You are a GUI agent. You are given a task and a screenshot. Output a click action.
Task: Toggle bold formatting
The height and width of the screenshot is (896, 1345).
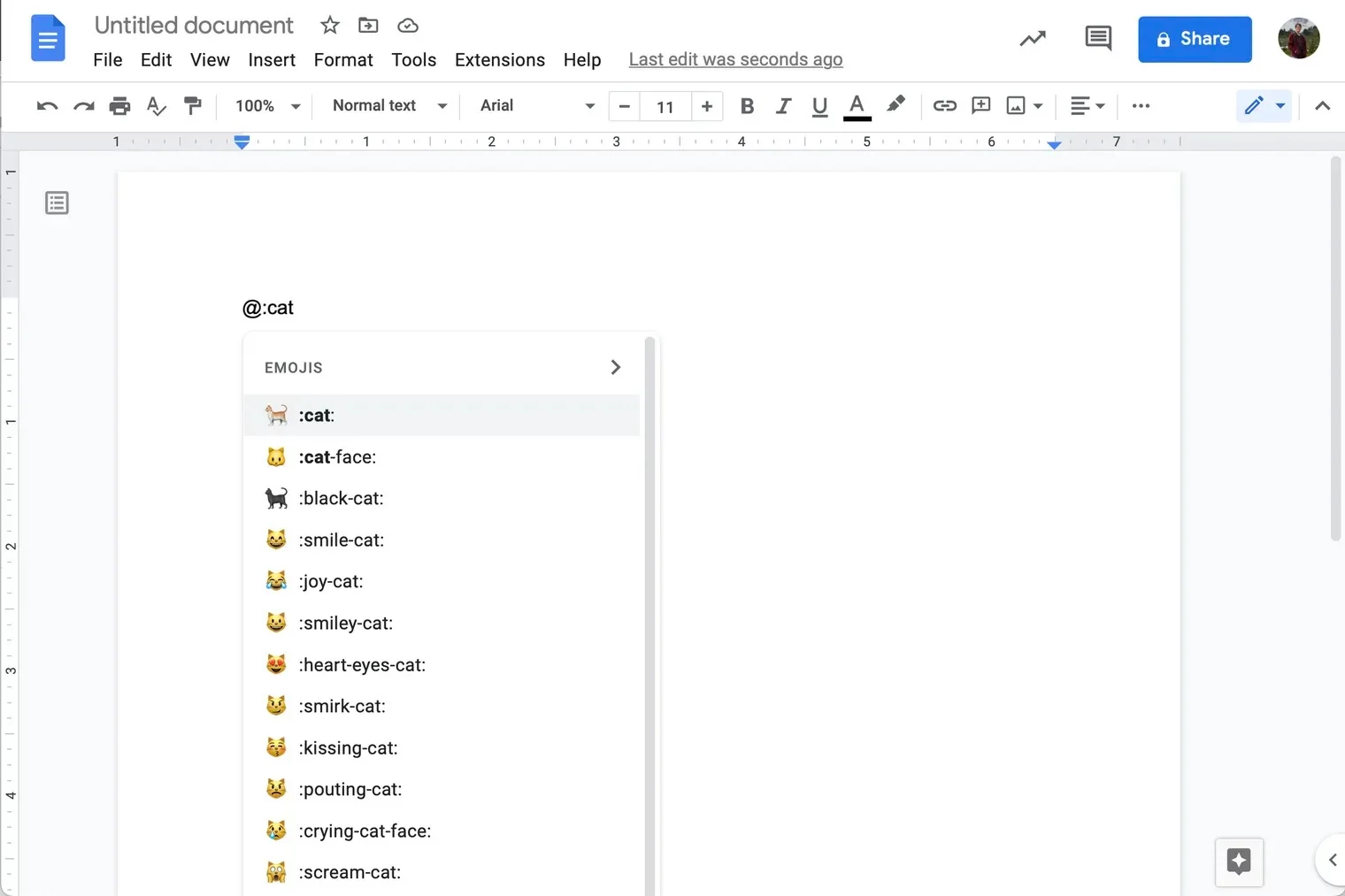[x=747, y=106]
